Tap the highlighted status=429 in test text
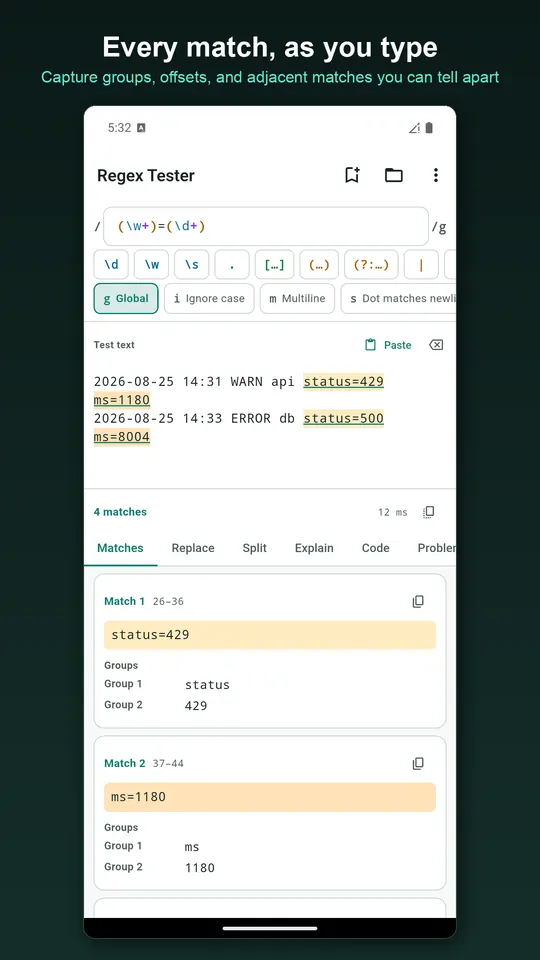540x960 pixels. [x=343, y=382]
